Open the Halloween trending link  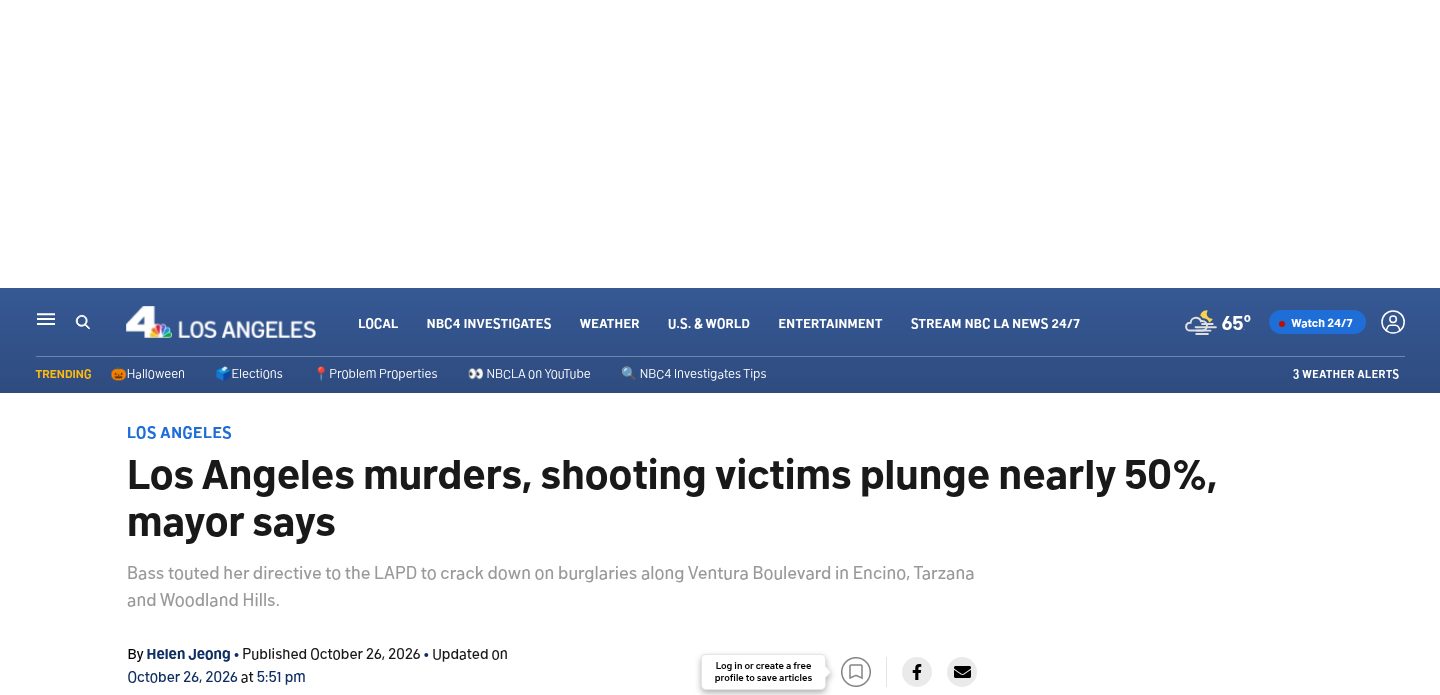click(148, 374)
